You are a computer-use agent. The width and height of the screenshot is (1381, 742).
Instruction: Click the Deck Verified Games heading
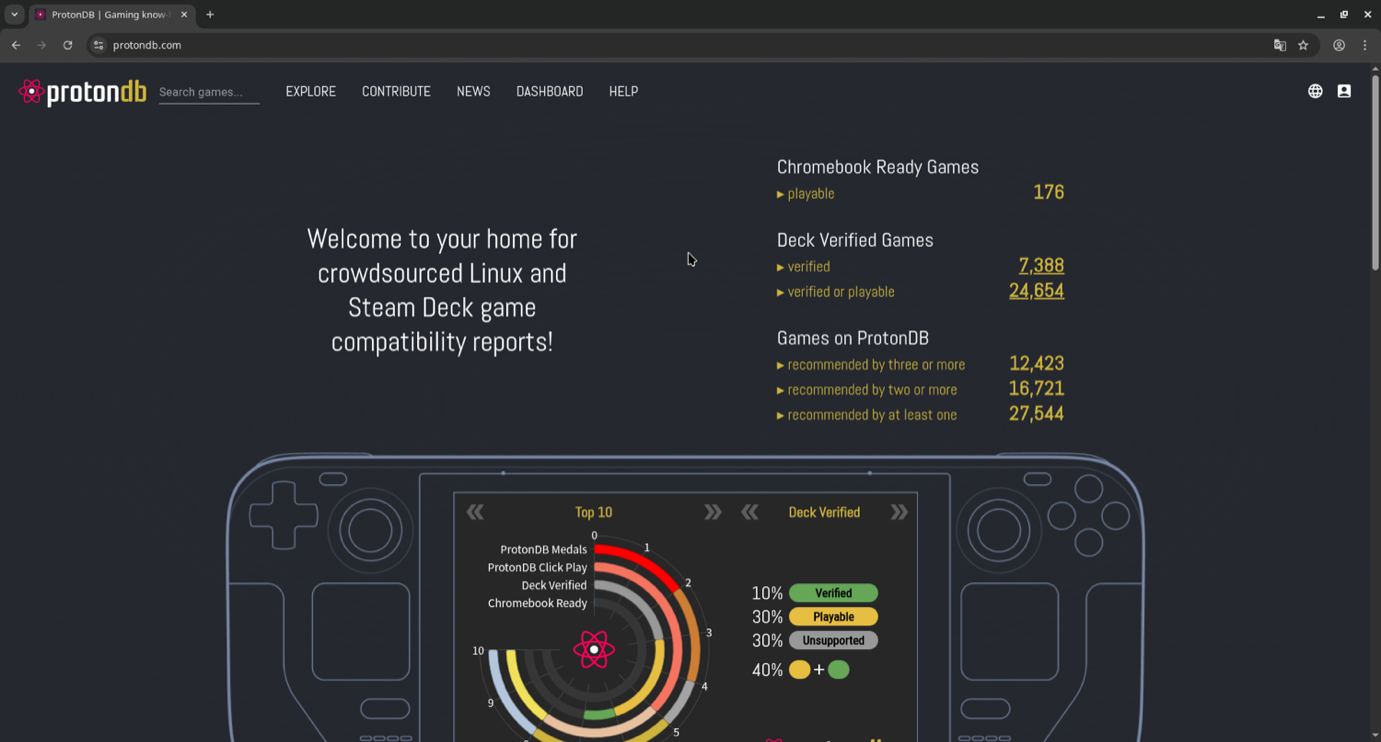(x=855, y=240)
